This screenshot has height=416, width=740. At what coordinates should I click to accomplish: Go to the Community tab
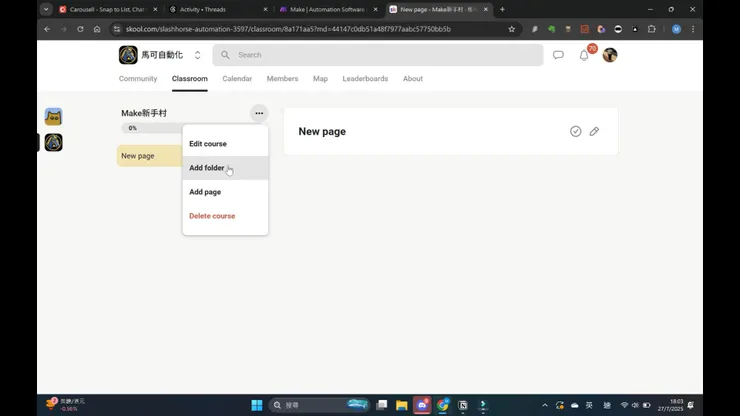138,79
